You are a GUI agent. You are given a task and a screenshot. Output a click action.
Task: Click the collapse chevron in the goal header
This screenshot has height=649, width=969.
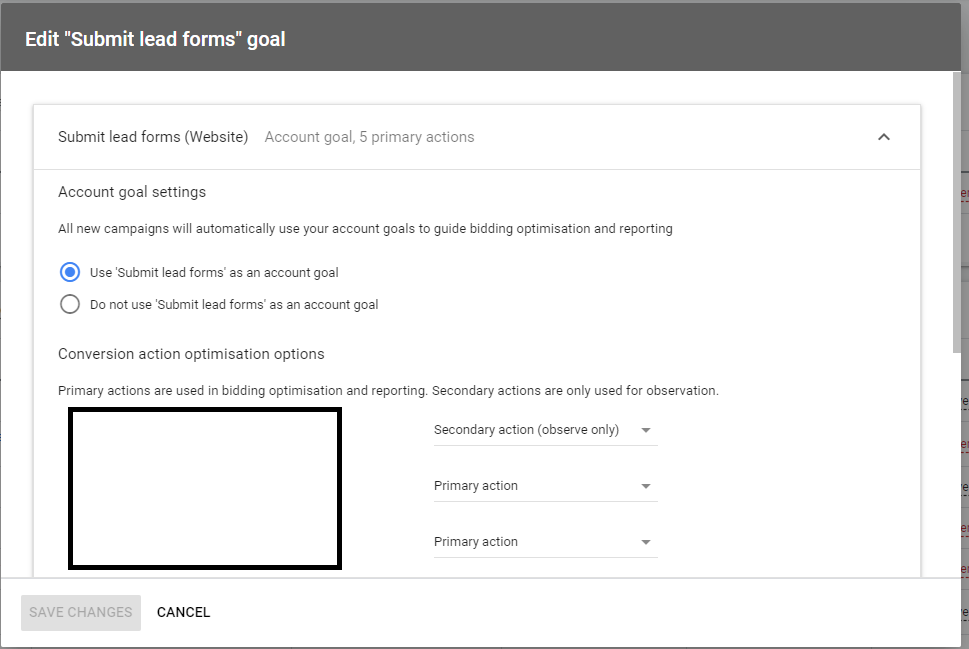(883, 136)
